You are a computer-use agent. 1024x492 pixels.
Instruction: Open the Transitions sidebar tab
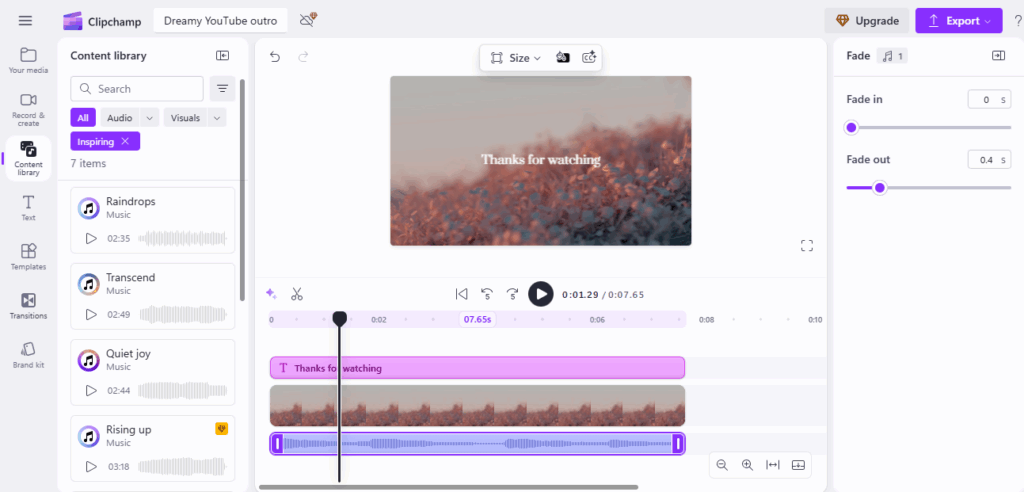click(28, 306)
